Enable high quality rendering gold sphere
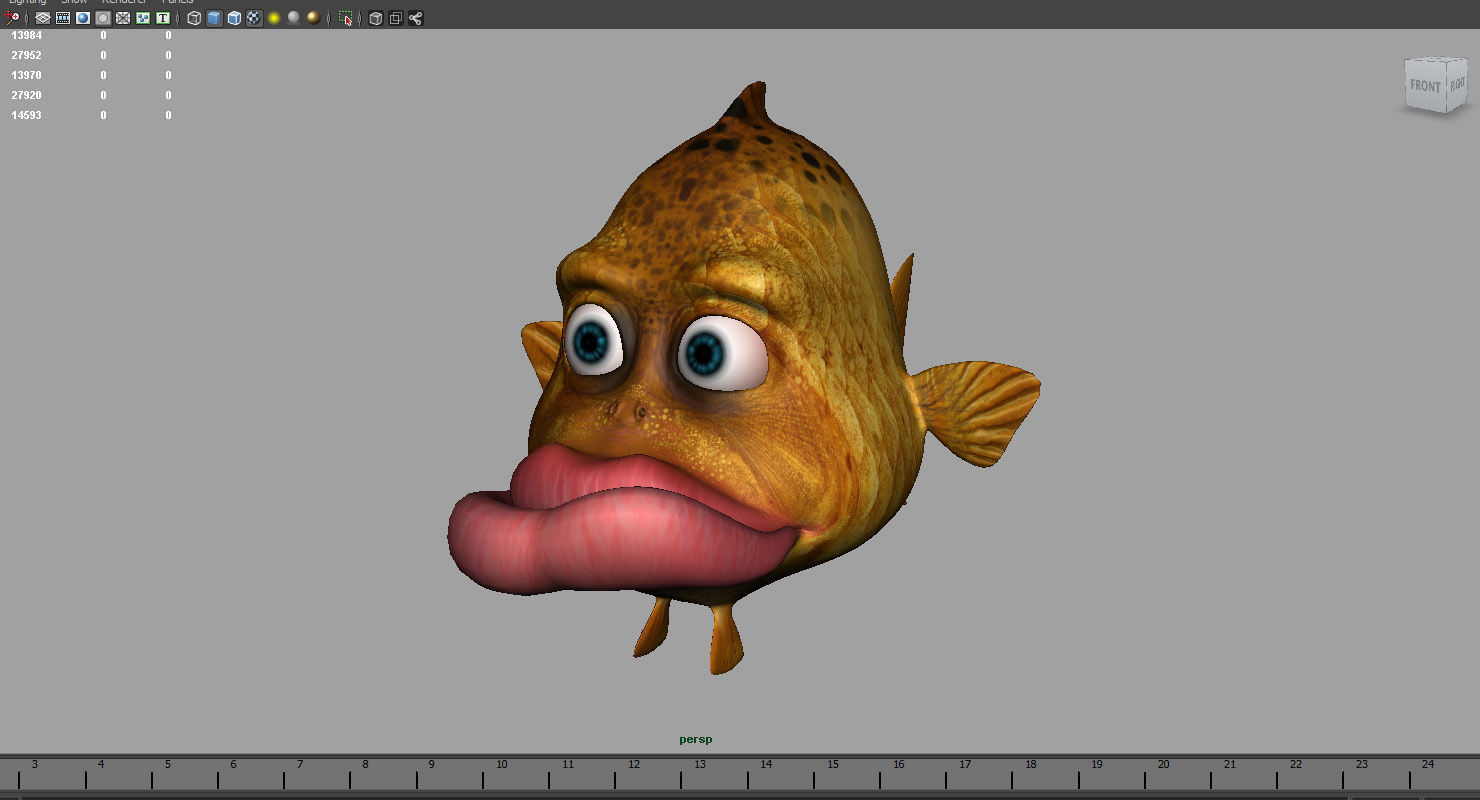The image size is (1480, 800). tap(314, 18)
